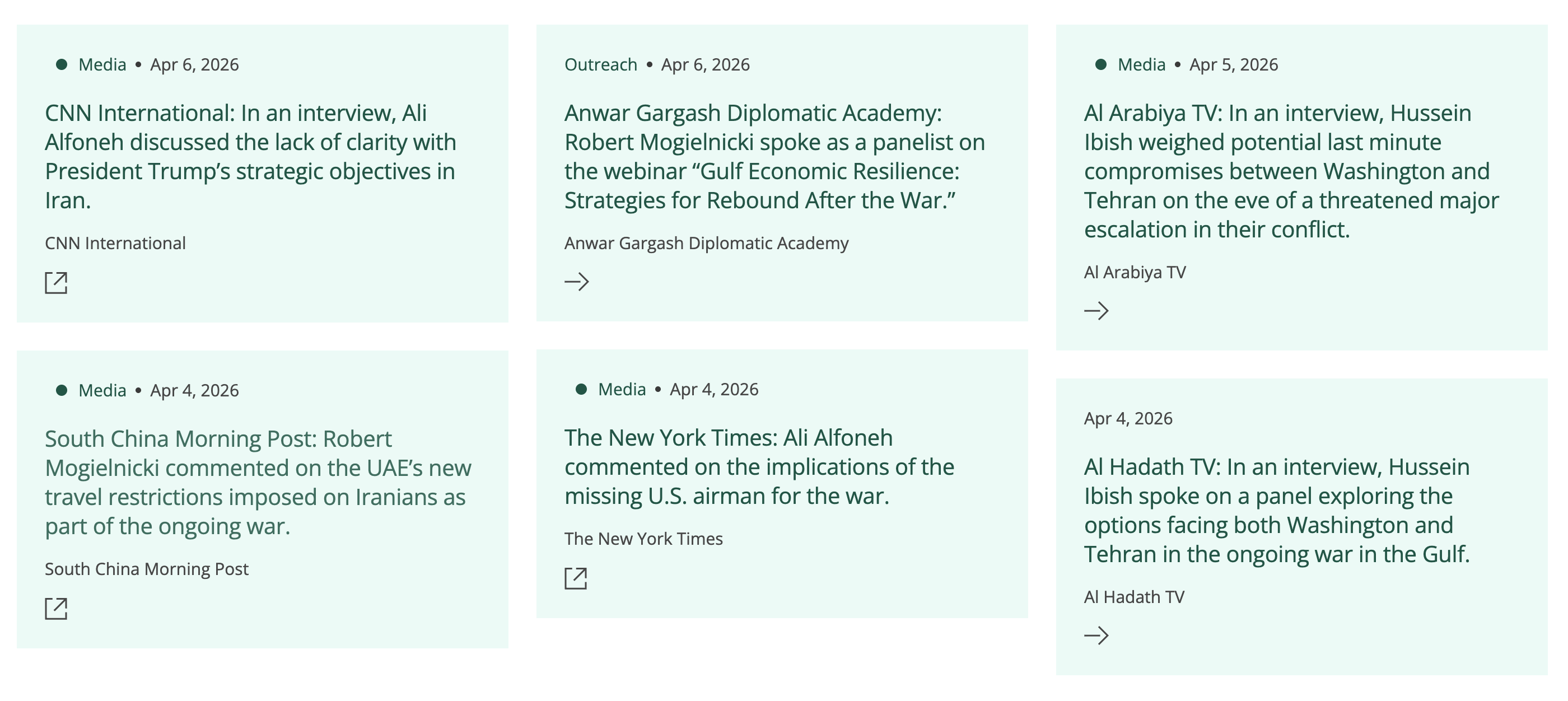
Task: Click the Apr 5, 2026 date
Action: [1233, 64]
